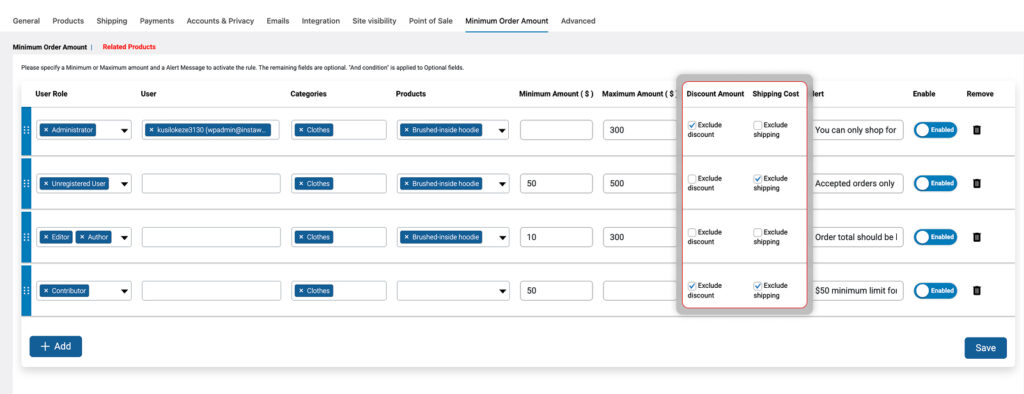Image resolution: width=1024 pixels, height=394 pixels.
Task: Toggle Enabled switch for Unregistered User rule
Action: (x=935, y=184)
